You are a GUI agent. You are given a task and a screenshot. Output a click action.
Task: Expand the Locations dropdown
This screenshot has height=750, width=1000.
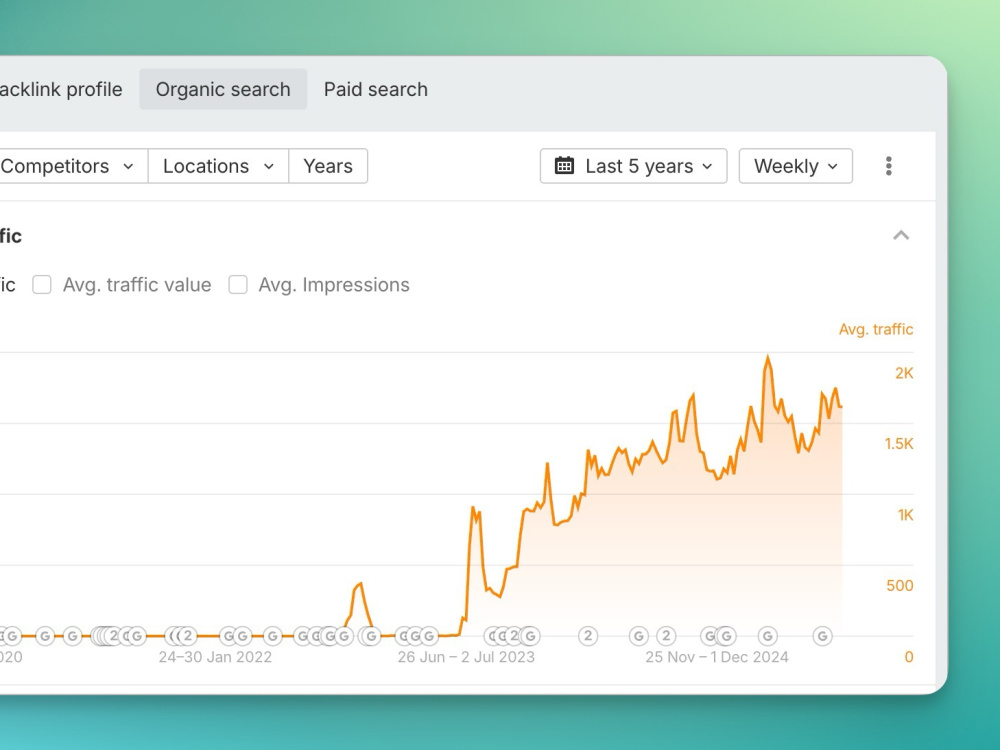[x=218, y=166]
